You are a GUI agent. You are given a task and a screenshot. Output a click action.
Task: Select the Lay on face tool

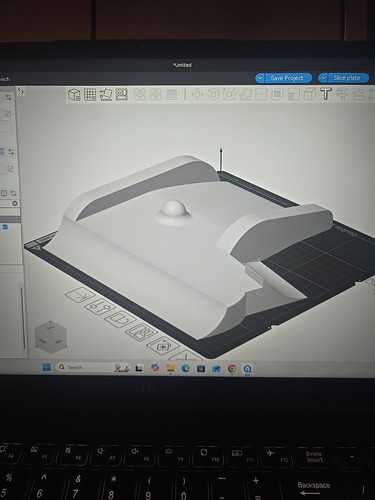pos(245,95)
